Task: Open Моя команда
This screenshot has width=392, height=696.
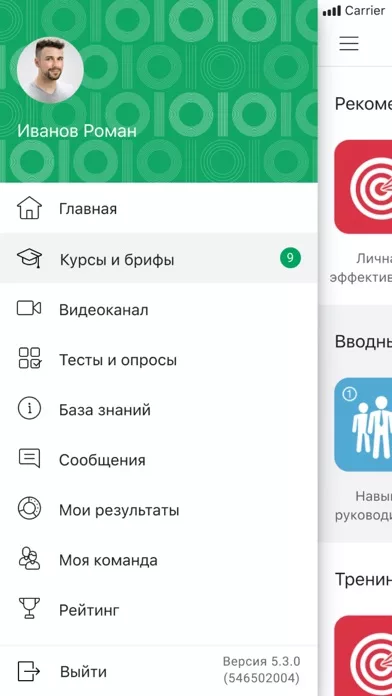Action: [x=159, y=559]
